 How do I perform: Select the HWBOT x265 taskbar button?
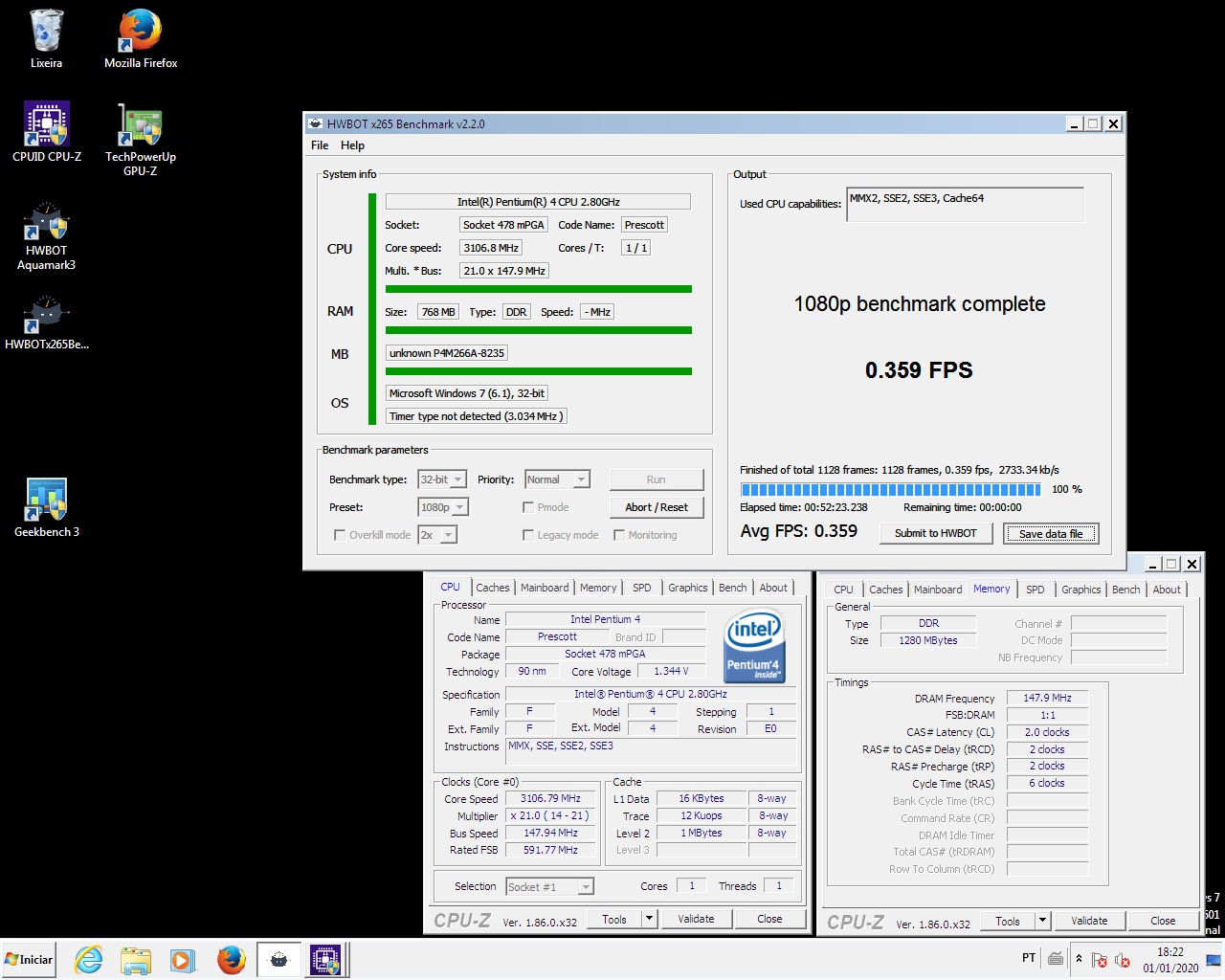click(x=278, y=960)
